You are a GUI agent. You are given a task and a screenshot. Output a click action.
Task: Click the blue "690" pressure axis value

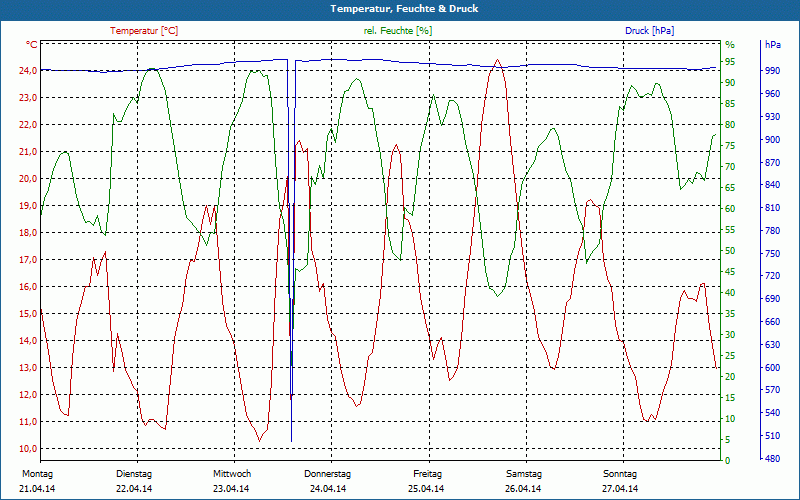tap(773, 299)
